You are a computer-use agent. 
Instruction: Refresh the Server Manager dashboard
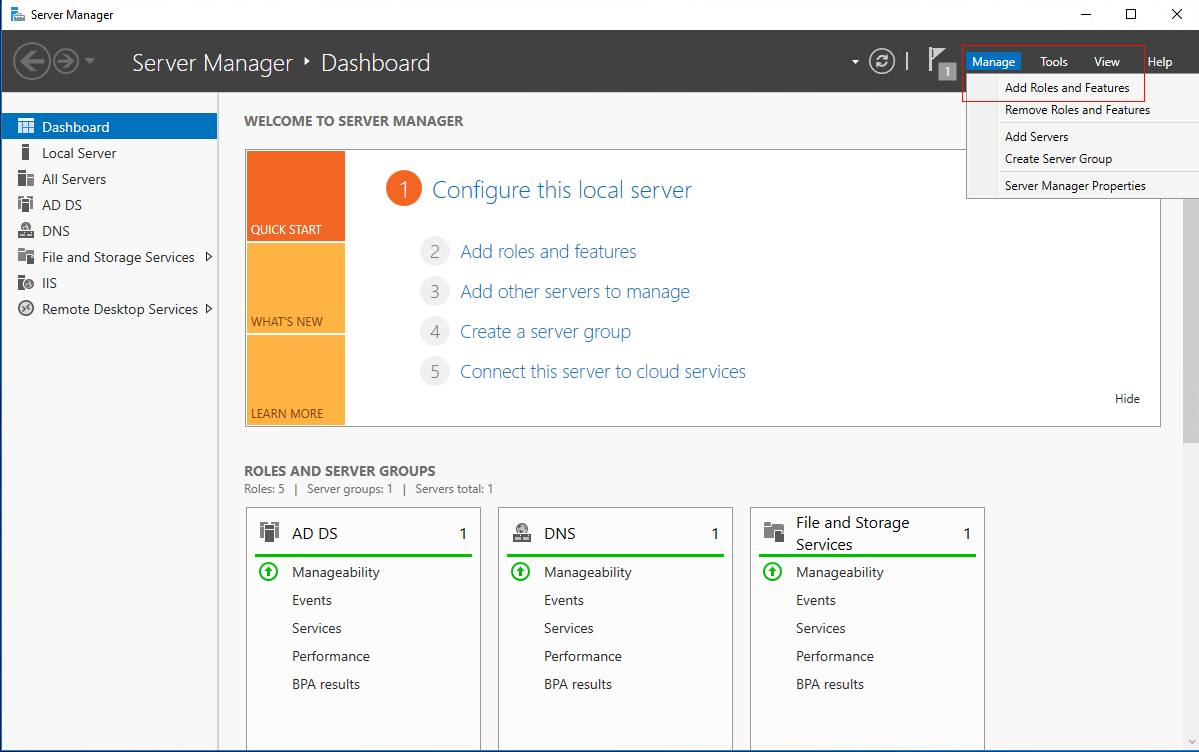click(882, 61)
